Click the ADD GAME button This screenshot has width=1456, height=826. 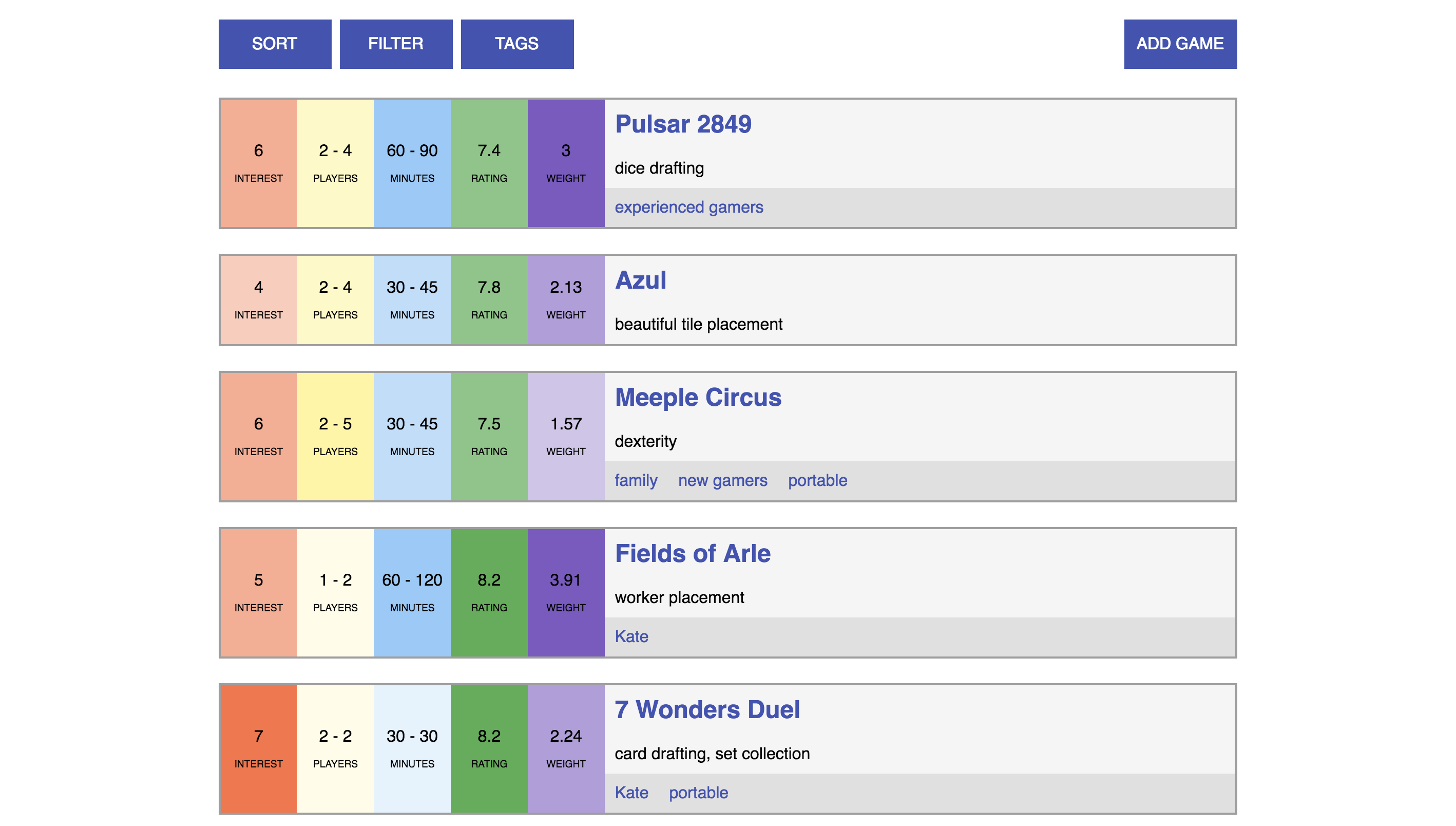[1180, 44]
